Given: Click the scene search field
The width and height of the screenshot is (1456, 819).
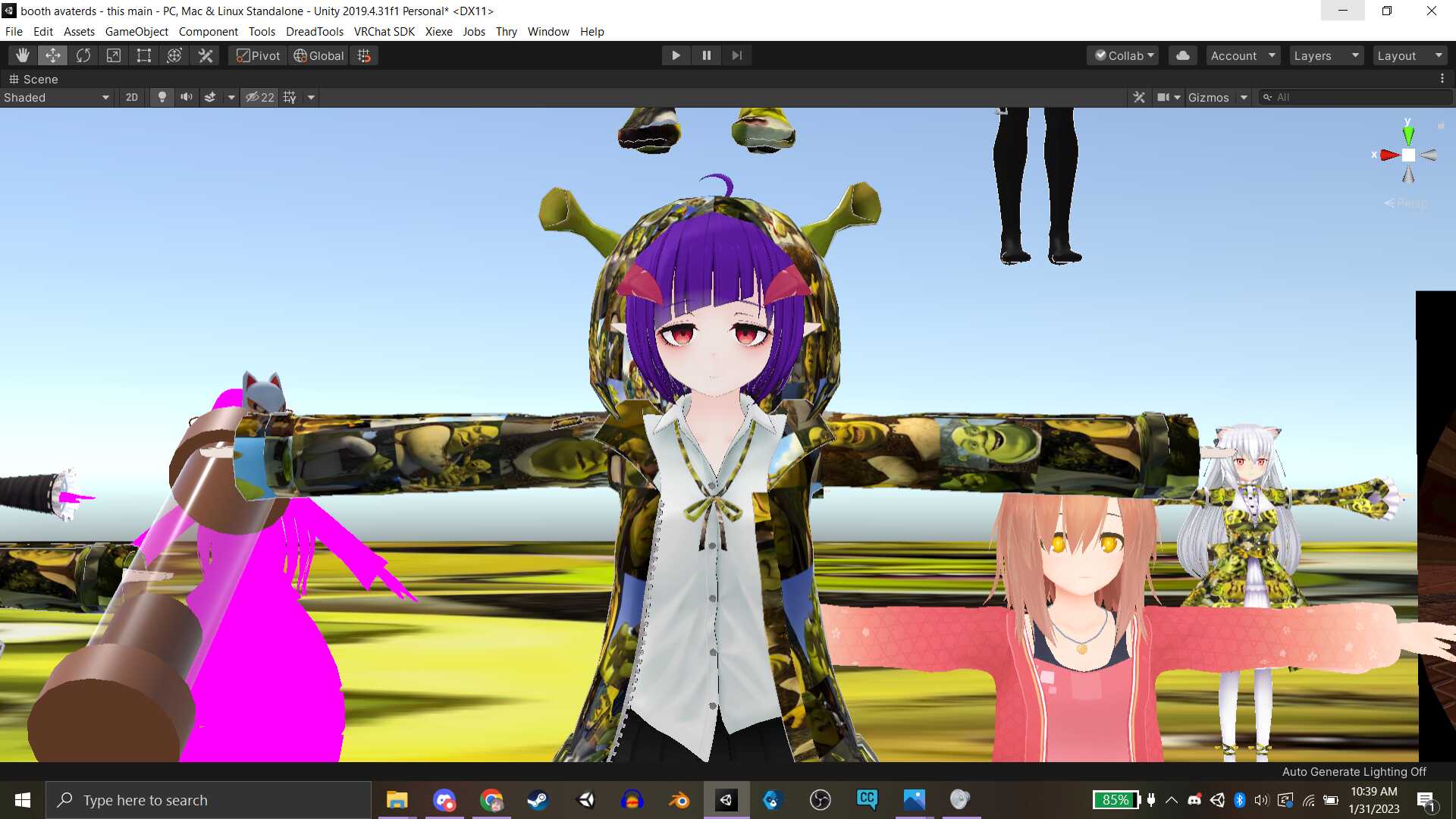Looking at the screenshot, I should coord(1357,97).
